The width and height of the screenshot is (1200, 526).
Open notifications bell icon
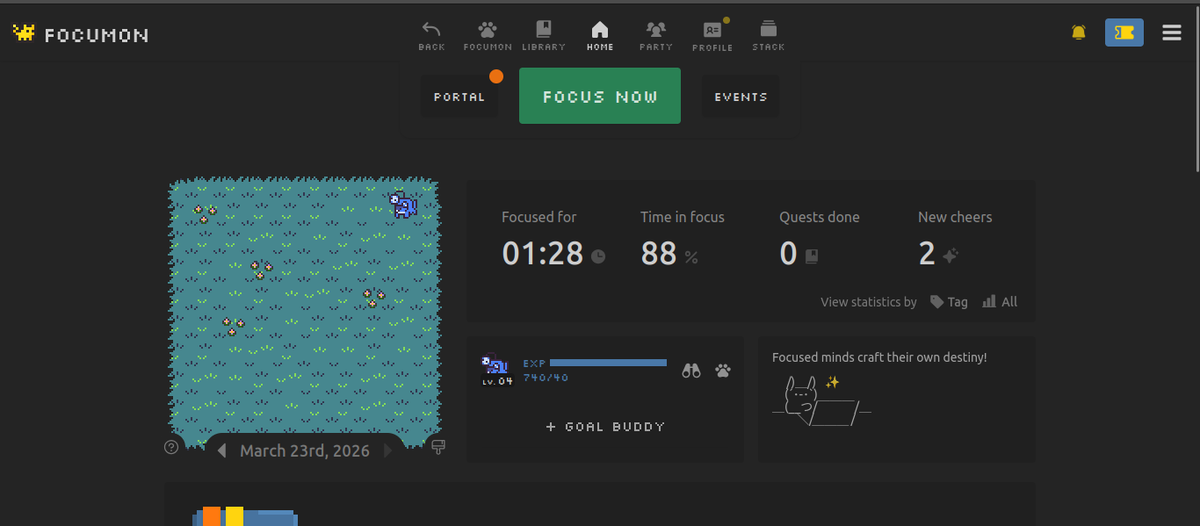(x=1078, y=33)
